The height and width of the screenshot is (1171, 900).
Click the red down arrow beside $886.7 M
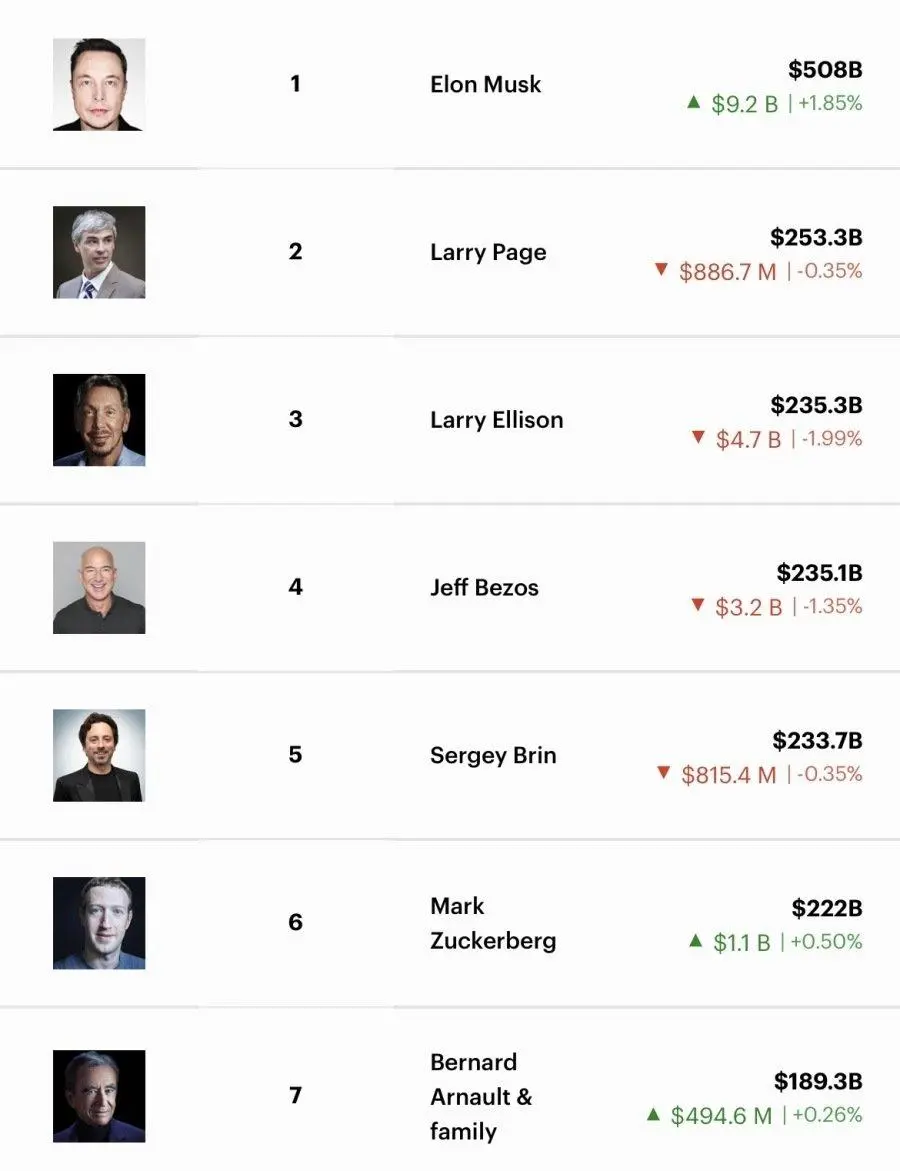click(x=660, y=270)
